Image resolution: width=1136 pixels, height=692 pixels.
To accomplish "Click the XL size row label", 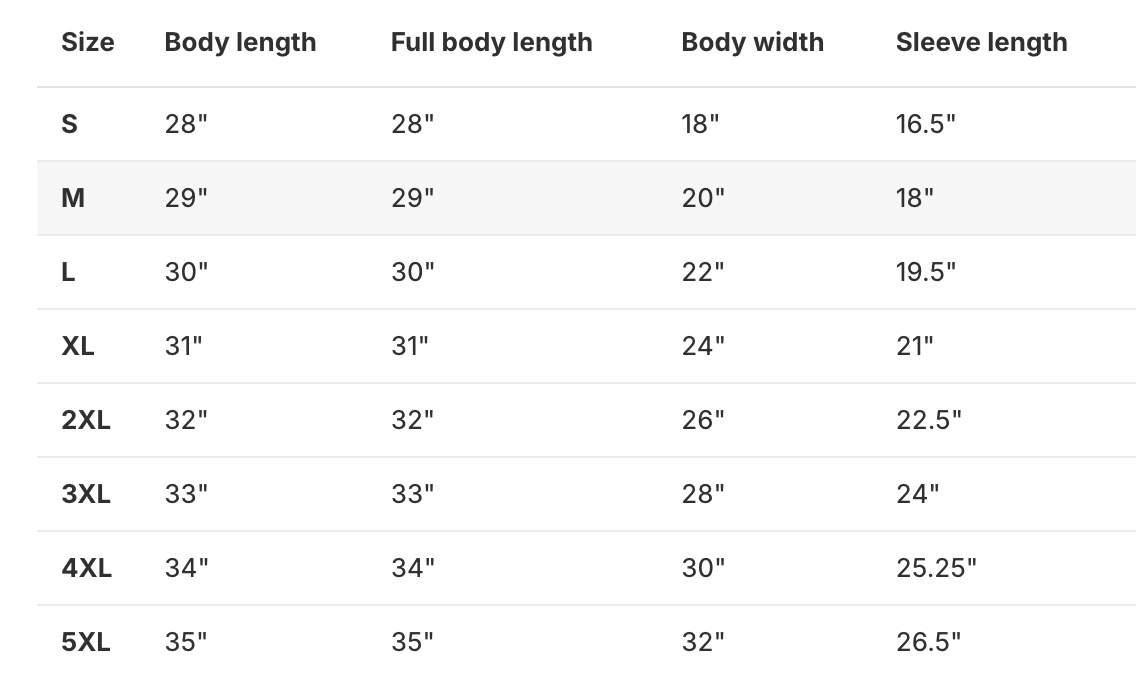I will click(x=78, y=346).
